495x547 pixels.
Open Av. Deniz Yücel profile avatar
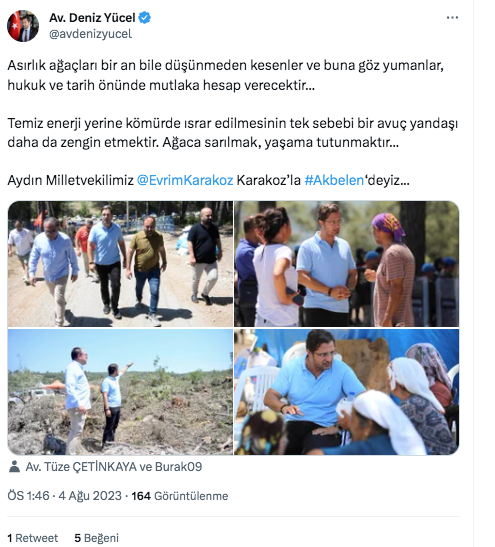[23, 26]
